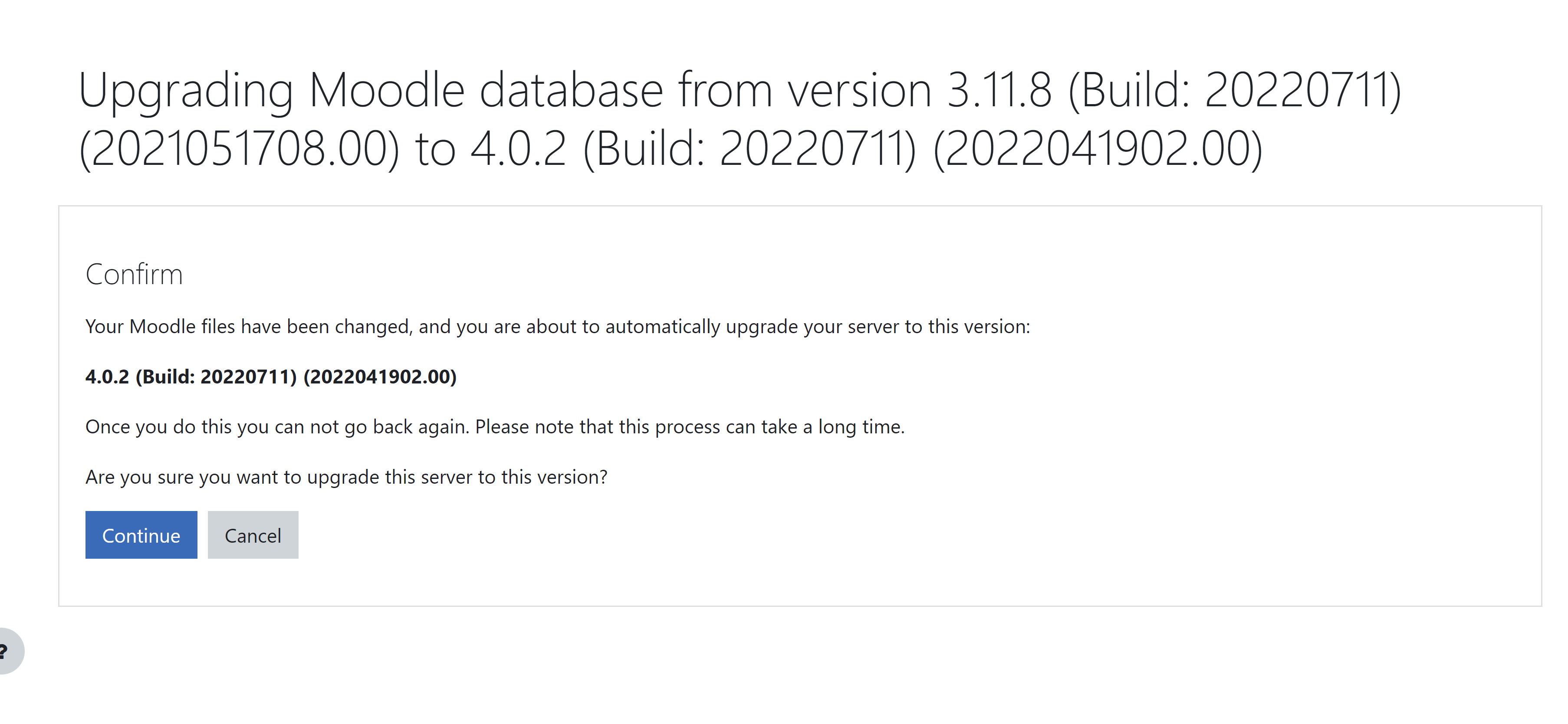
Task: Click the word Upgrading in the page title
Action: point(186,91)
